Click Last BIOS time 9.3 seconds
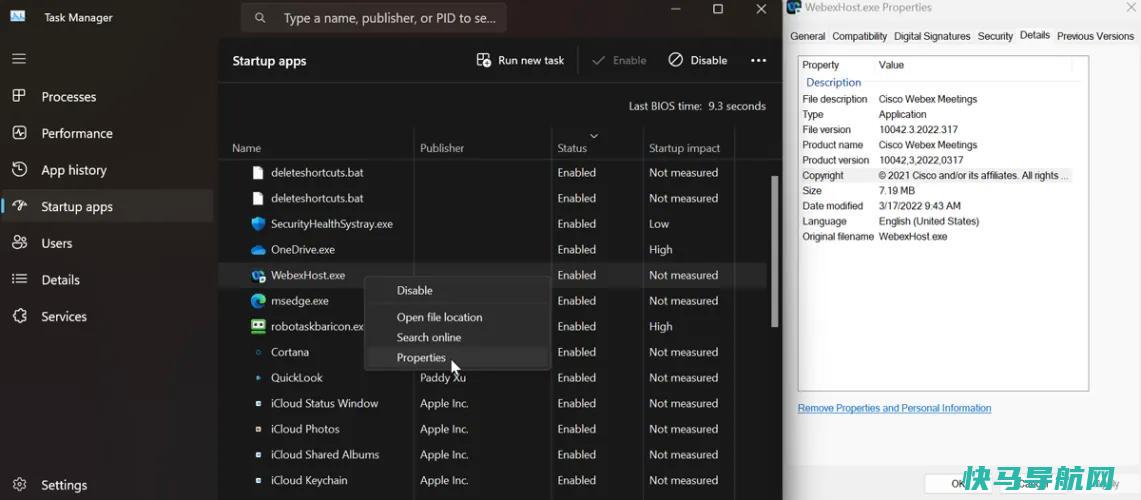1141x500 pixels. pos(697,106)
